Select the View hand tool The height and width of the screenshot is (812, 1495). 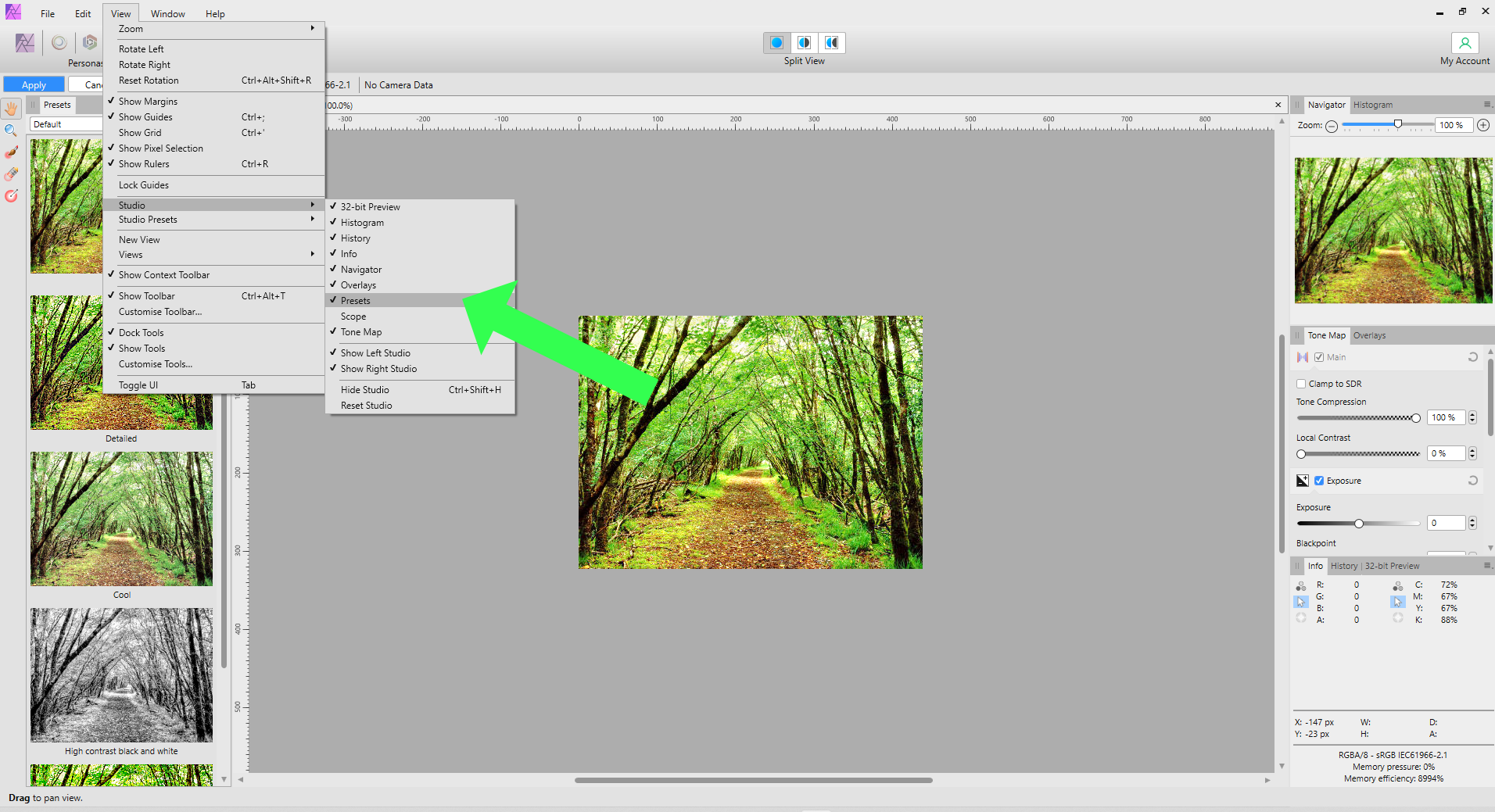point(11,109)
